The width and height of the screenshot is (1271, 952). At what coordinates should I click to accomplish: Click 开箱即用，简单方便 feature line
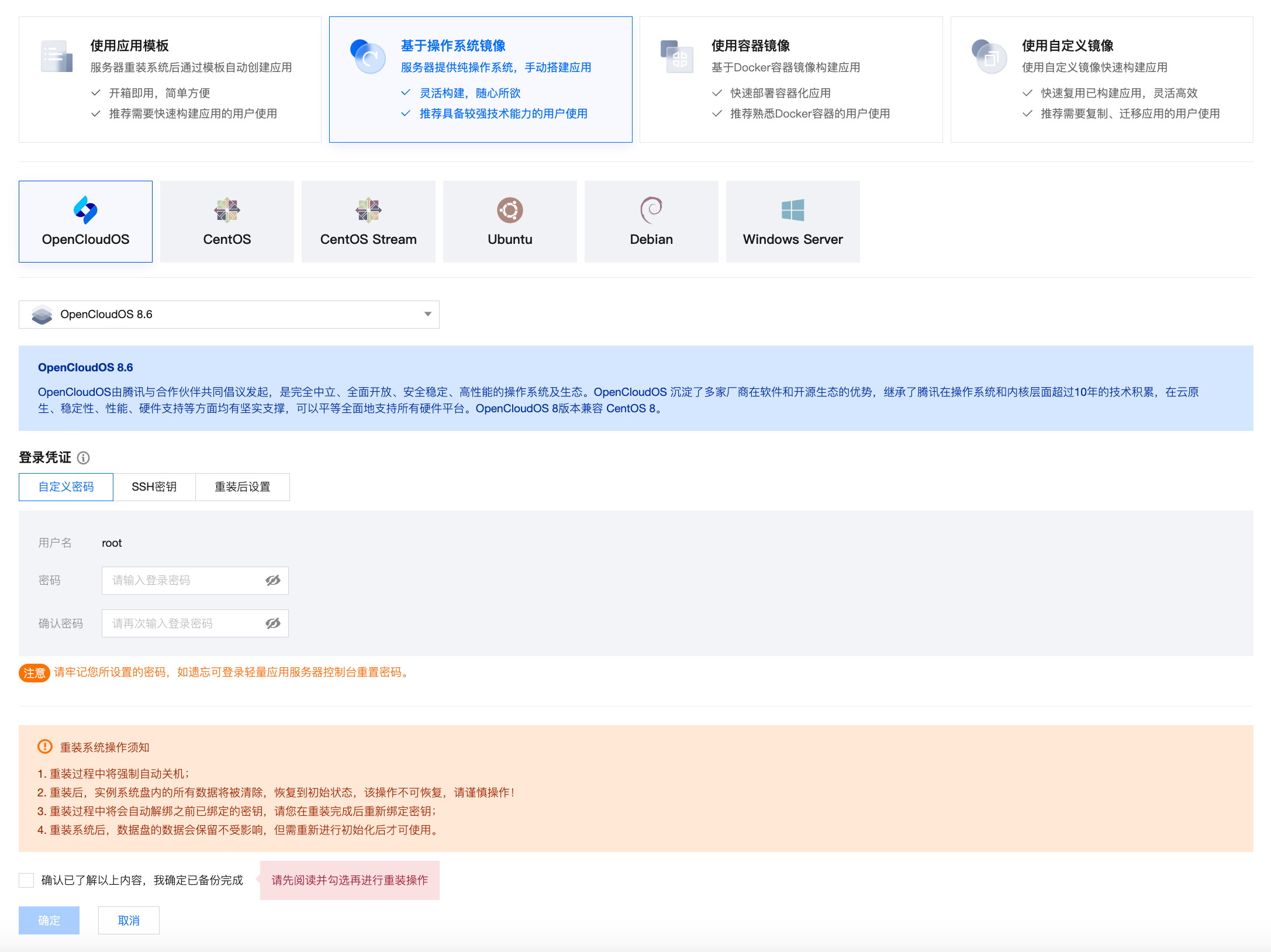pos(159,93)
